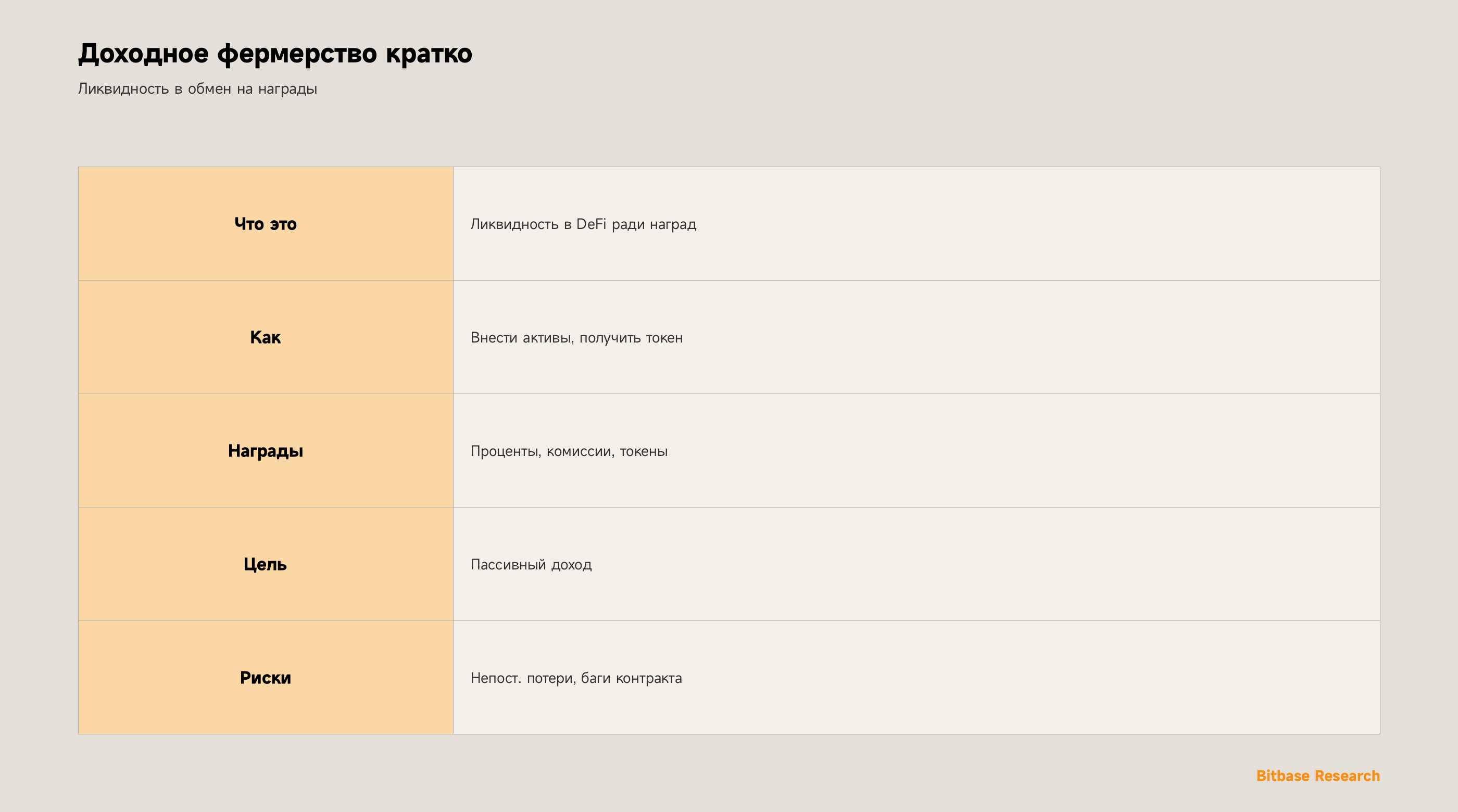Click text 'Ликвидность в DeFi ради наград'
1458x812 pixels.
pos(584,224)
